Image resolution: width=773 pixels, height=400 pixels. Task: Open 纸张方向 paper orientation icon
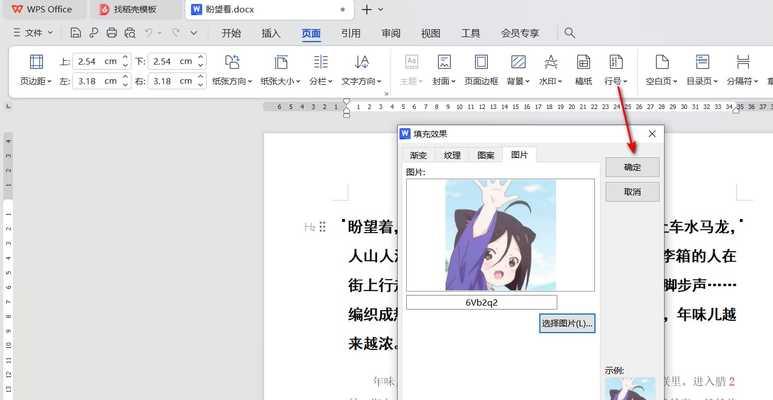(232, 62)
